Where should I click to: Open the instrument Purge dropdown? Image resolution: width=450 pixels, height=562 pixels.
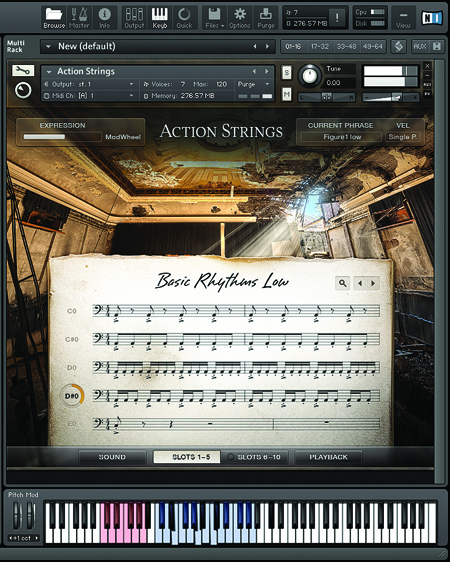coord(253,84)
